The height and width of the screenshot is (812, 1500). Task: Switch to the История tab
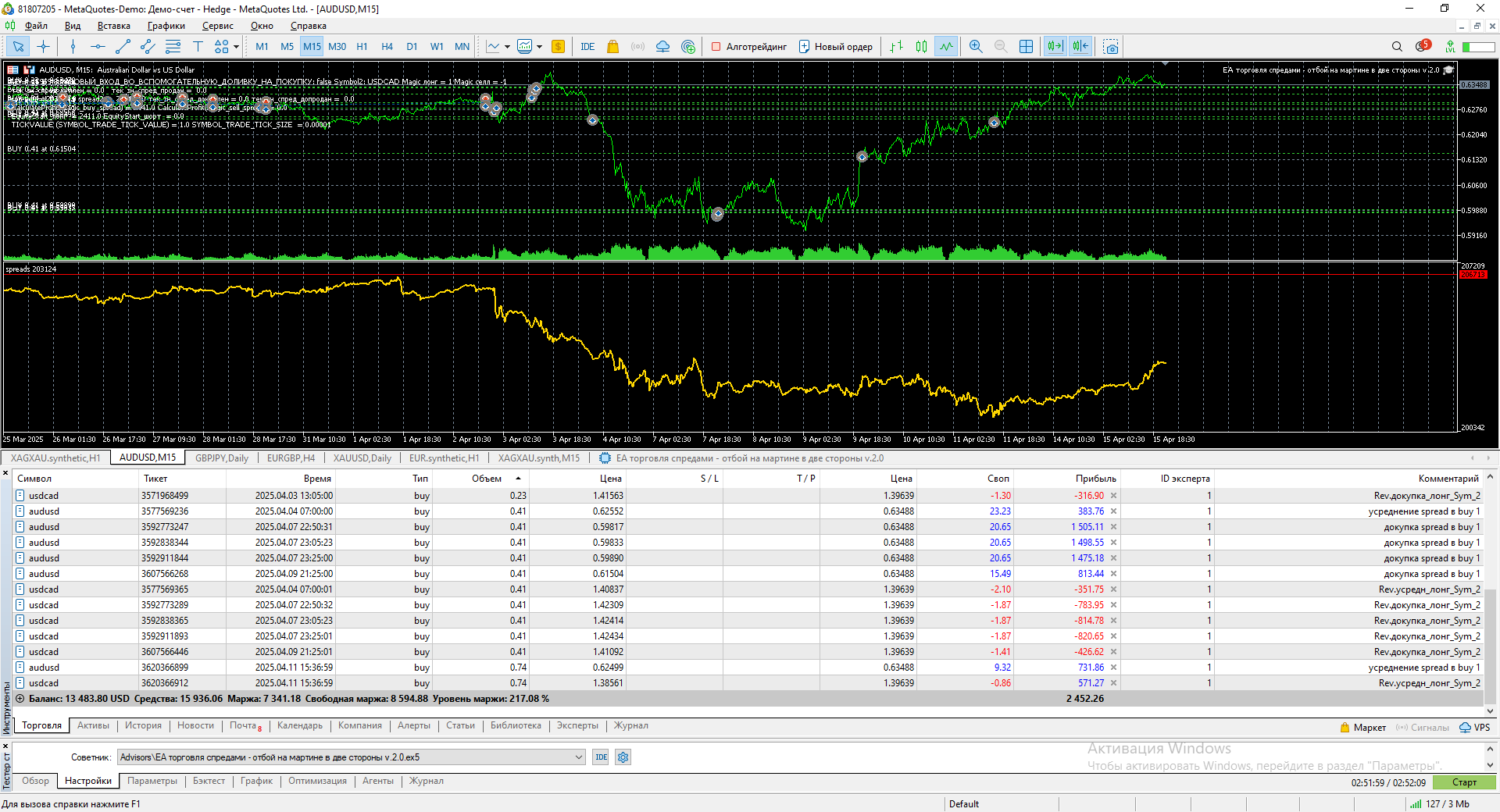[143, 725]
